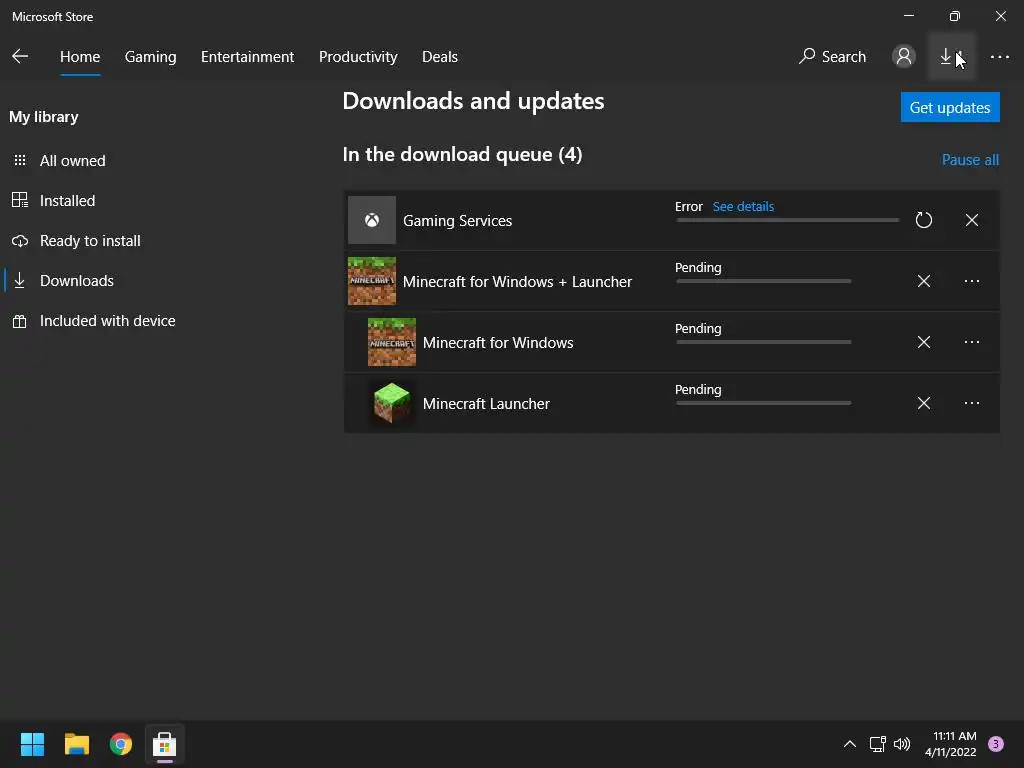The image size is (1024, 768).
Task: Open downloads and updates arrow icon
Action: 952,57
